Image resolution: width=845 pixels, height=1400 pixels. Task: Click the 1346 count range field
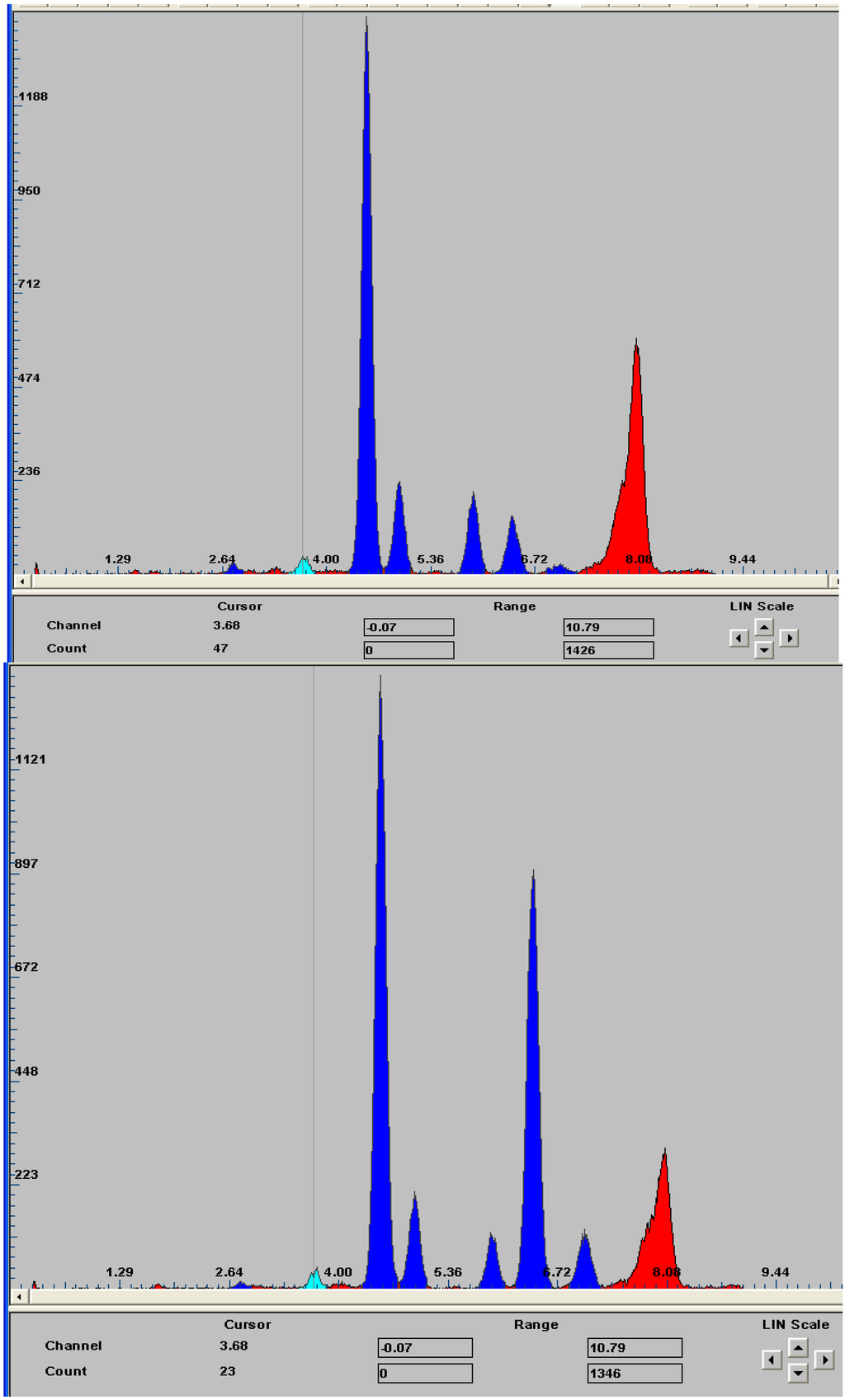[x=634, y=1374]
